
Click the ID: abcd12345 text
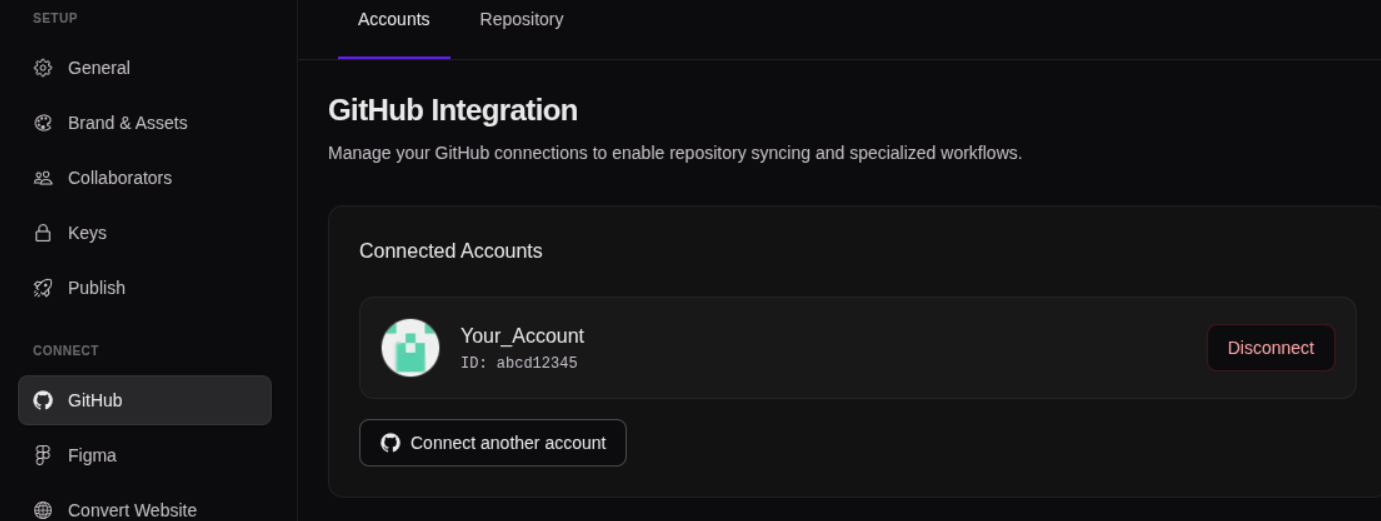pos(519,363)
